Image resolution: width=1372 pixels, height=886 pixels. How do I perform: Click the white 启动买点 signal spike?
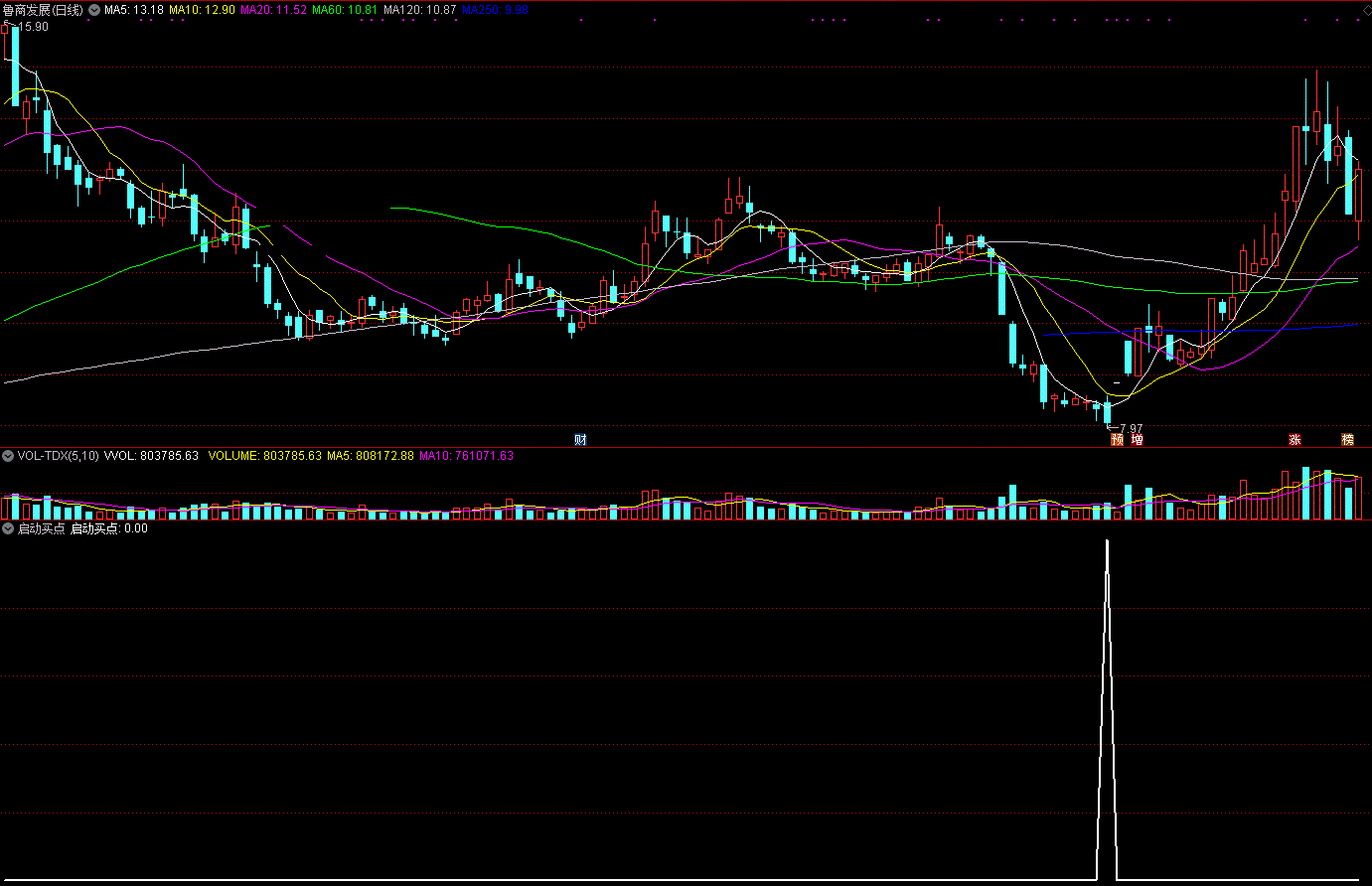tap(1108, 710)
